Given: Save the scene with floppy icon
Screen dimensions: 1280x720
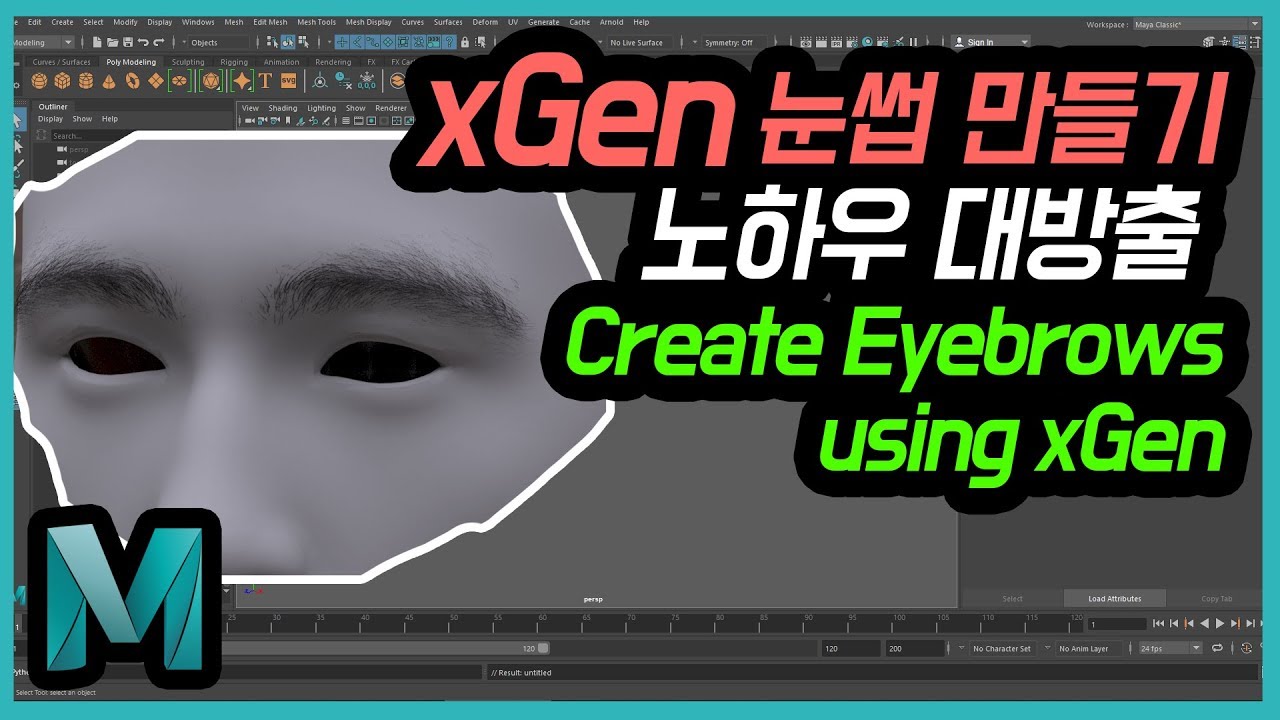Looking at the screenshot, I should click(128, 42).
